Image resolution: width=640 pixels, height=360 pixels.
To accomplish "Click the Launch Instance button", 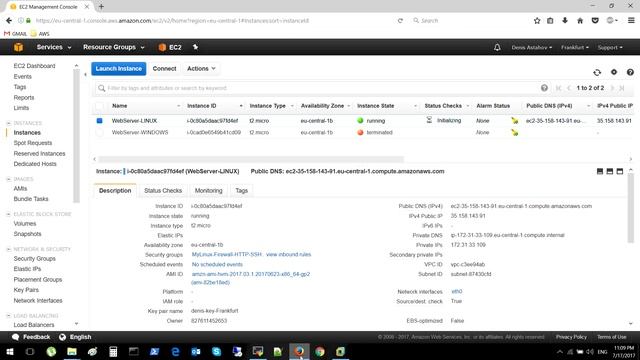I will [x=119, y=69].
